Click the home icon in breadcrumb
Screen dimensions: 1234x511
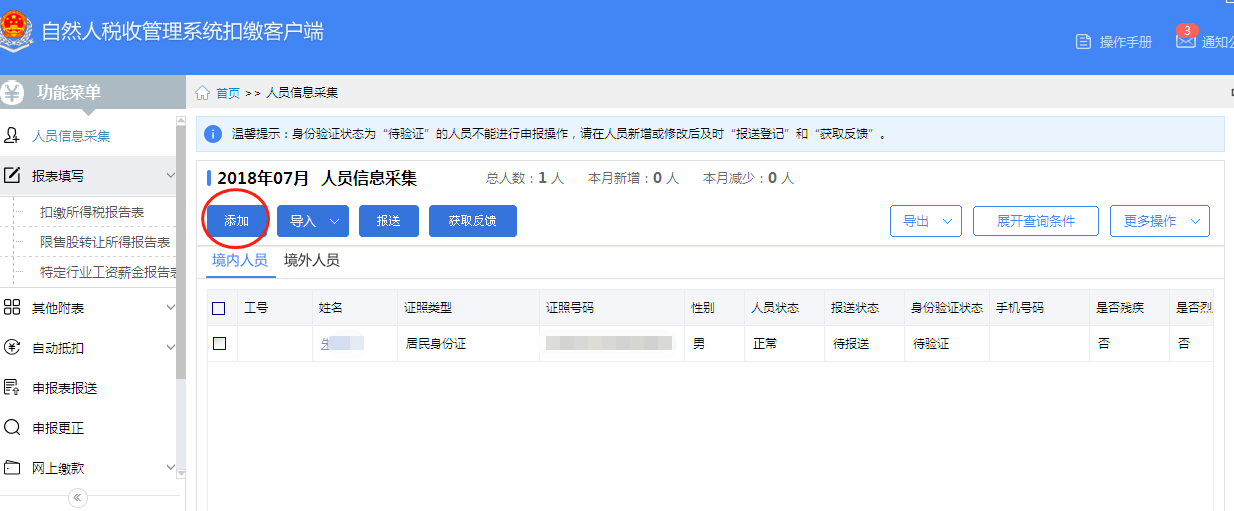(x=203, y=93)
